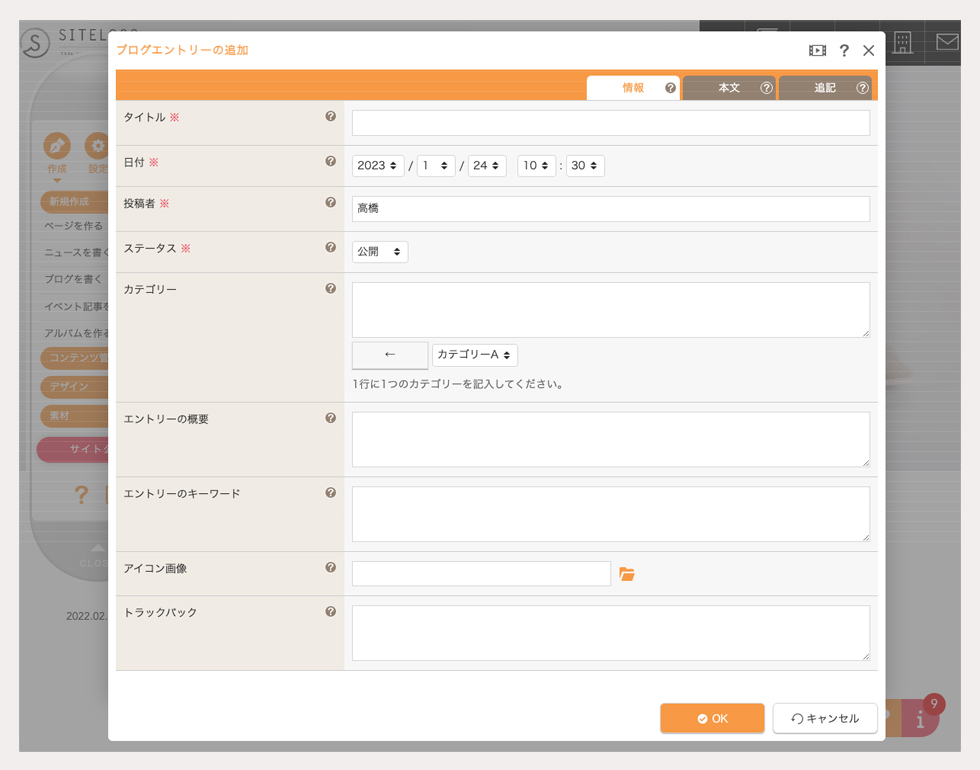Select ページを作る in background sidebar
Image resolution: width=980 pixels, height=770 pixels.
pos(74,226)
